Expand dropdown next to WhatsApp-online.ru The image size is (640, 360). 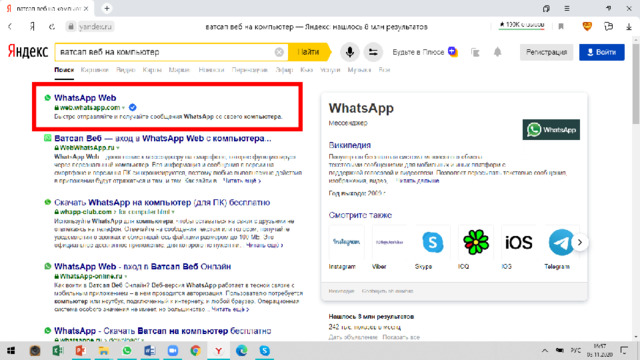[x=126, y=276]
